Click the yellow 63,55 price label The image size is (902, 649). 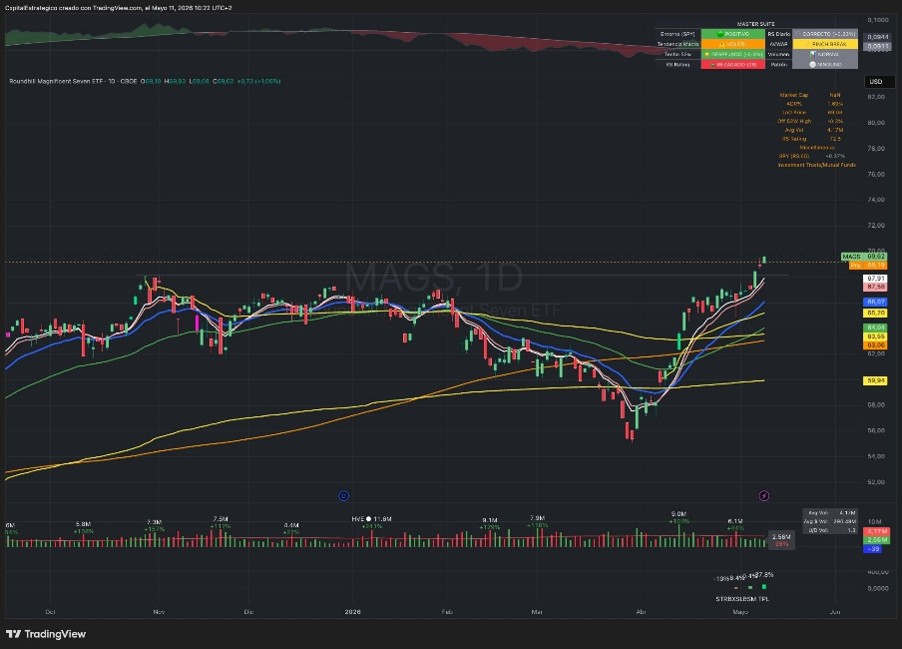(876, 336)
